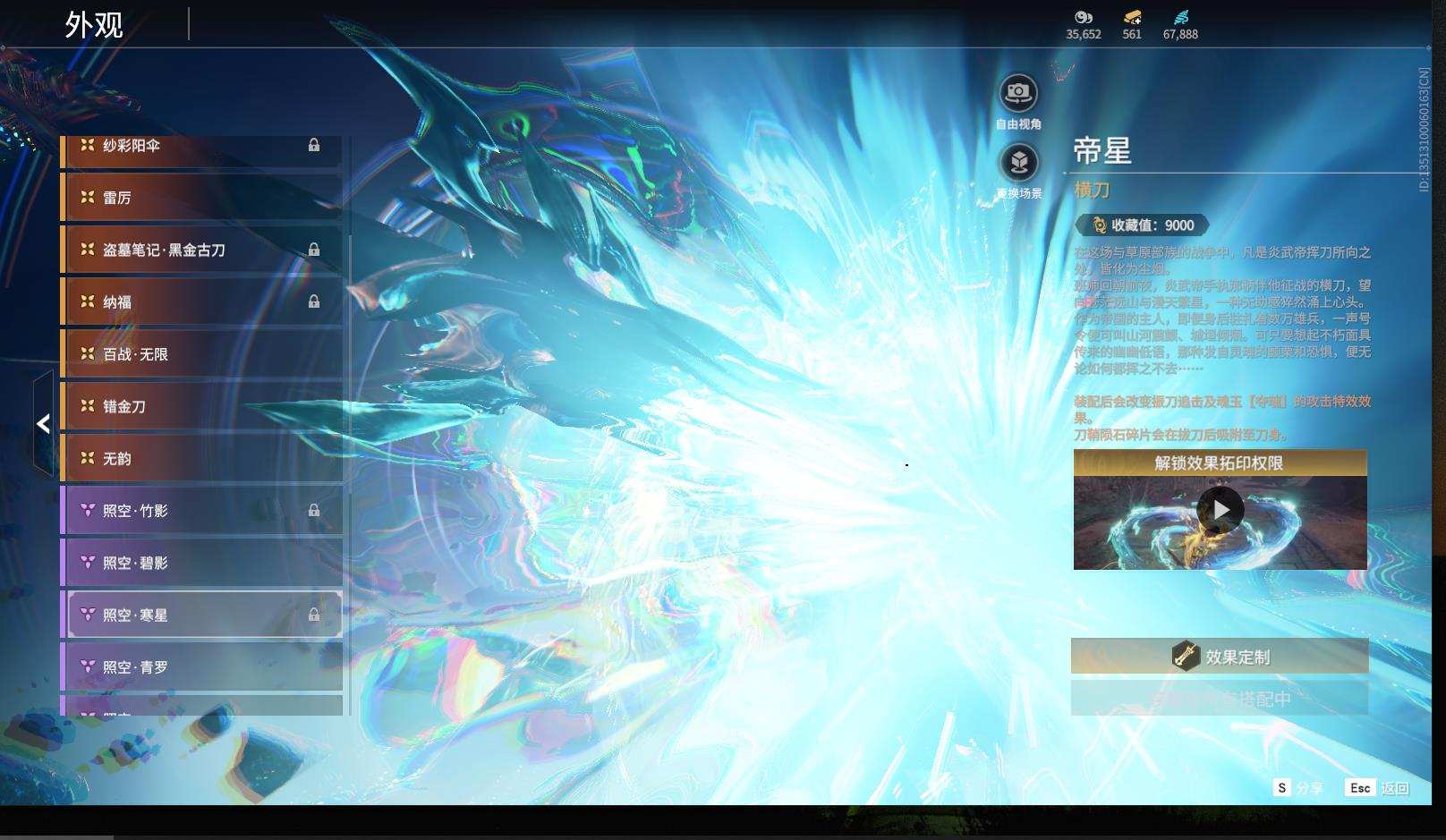Play the effect preview video

click(x=1221, y=510)
